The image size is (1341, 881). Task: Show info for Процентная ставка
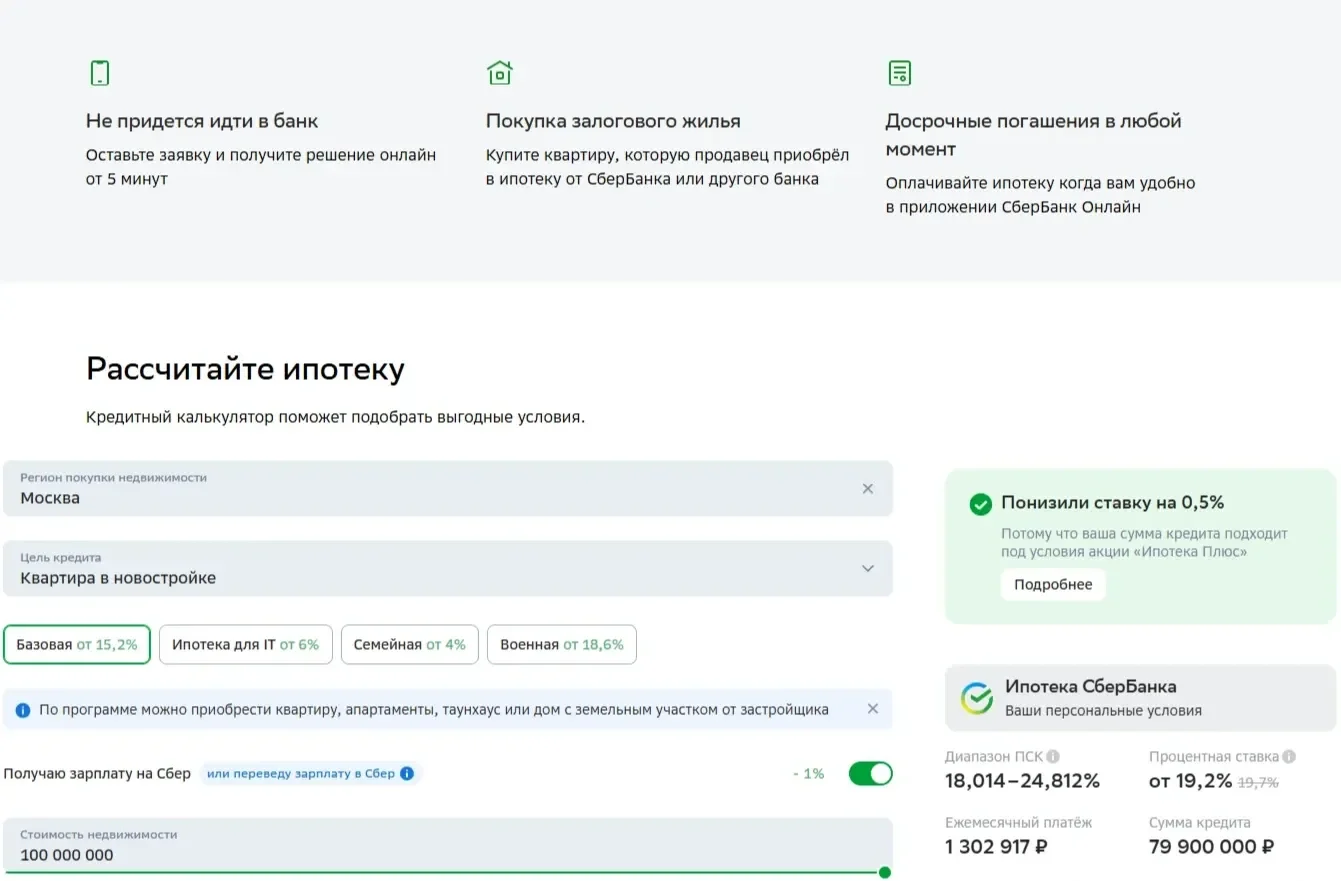tap(1289, 757)
